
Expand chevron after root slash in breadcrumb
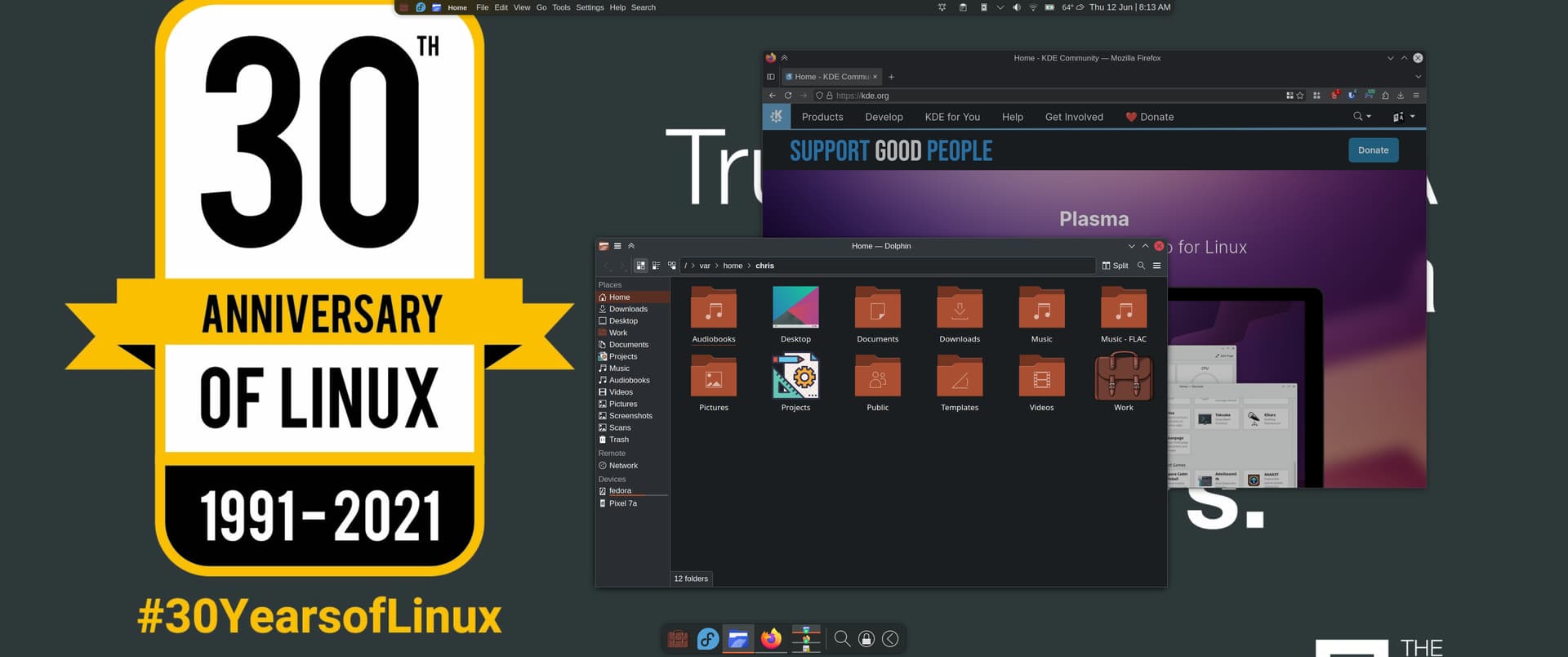[693, 266]
